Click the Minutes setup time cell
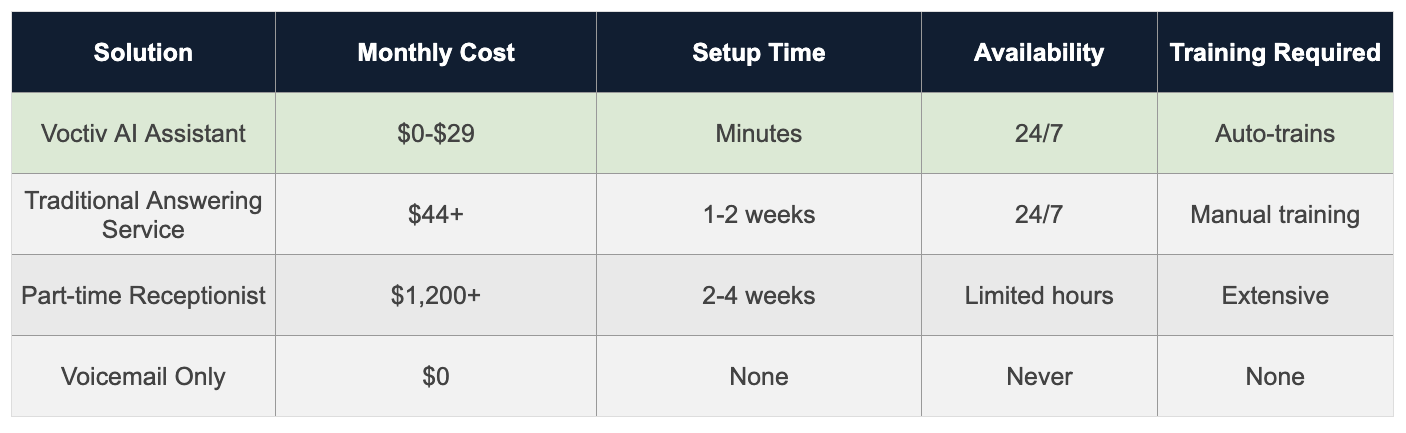 point(758,133)
